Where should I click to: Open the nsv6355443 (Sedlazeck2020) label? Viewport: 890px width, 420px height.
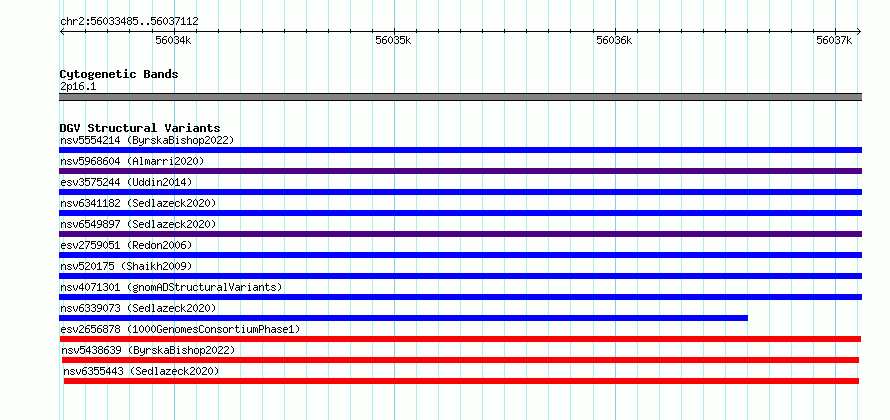141,371
